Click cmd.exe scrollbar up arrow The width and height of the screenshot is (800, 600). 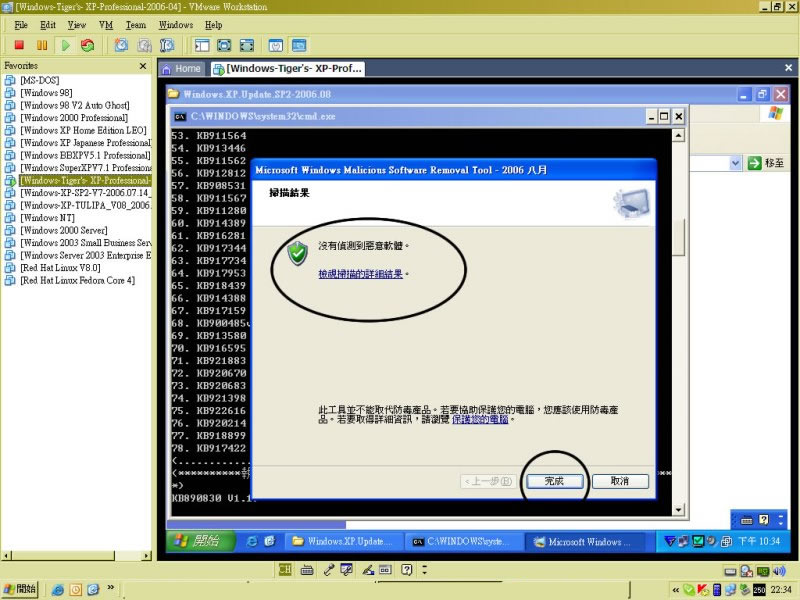click(678, 135)
